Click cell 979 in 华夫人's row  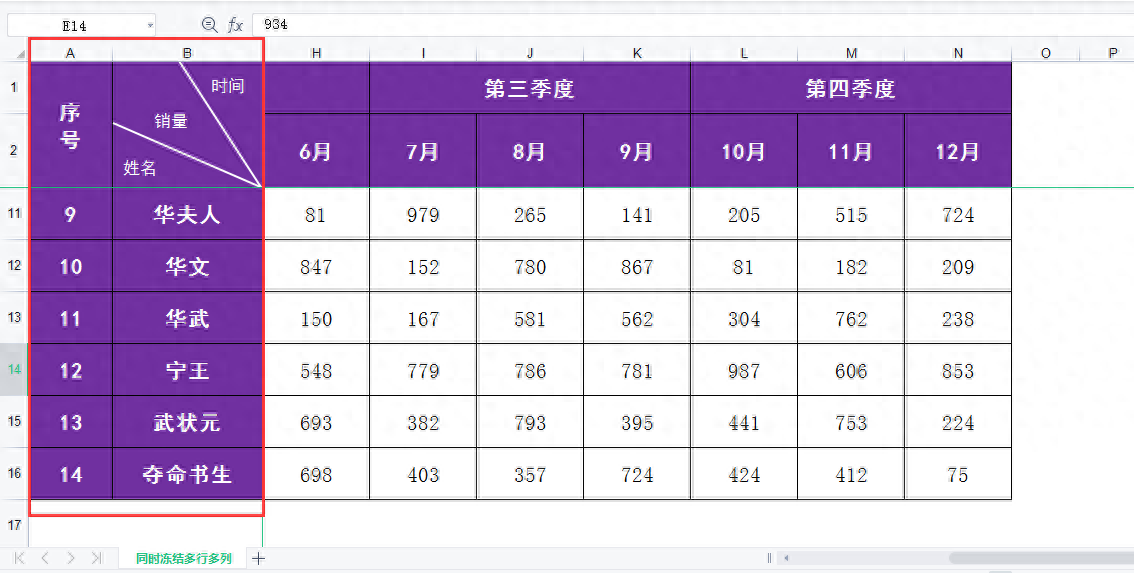423,213
